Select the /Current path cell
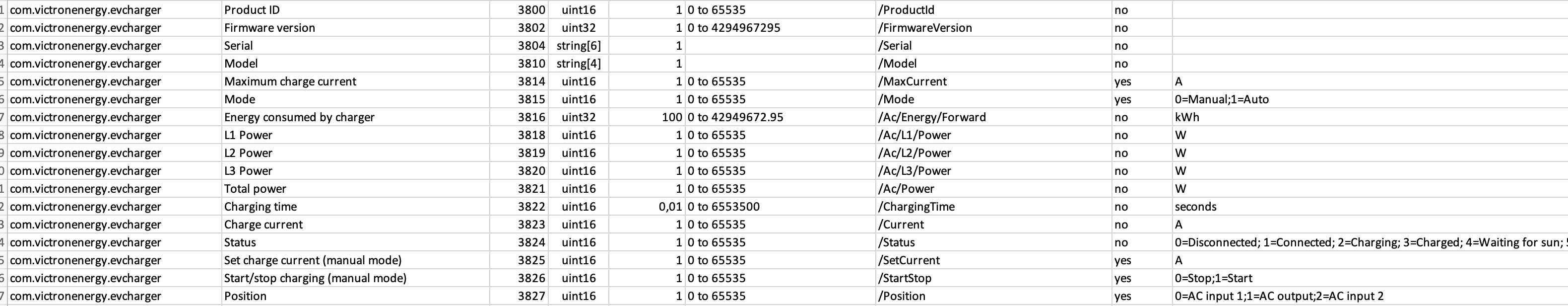Screen dimensions: 1568x306 pyautogui.click(x=993, y=225)
